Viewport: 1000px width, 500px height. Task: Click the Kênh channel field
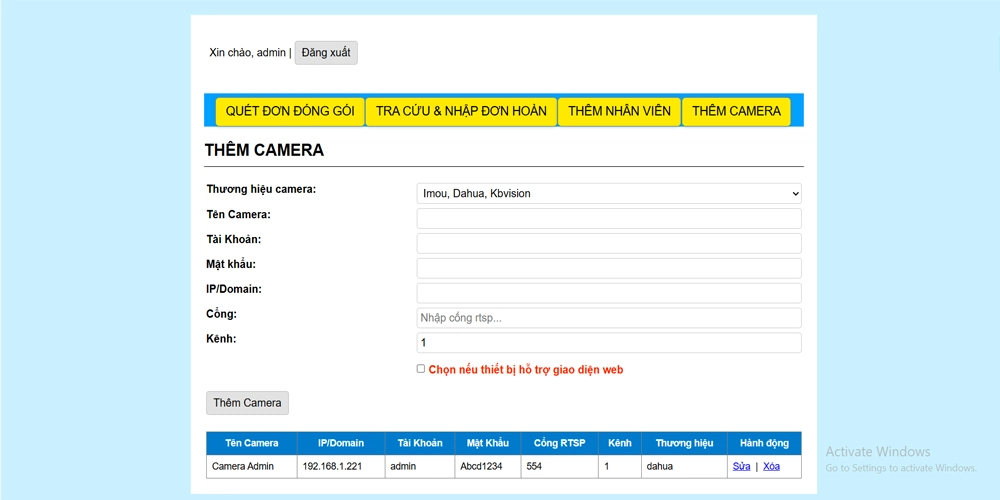click(608, 343)
